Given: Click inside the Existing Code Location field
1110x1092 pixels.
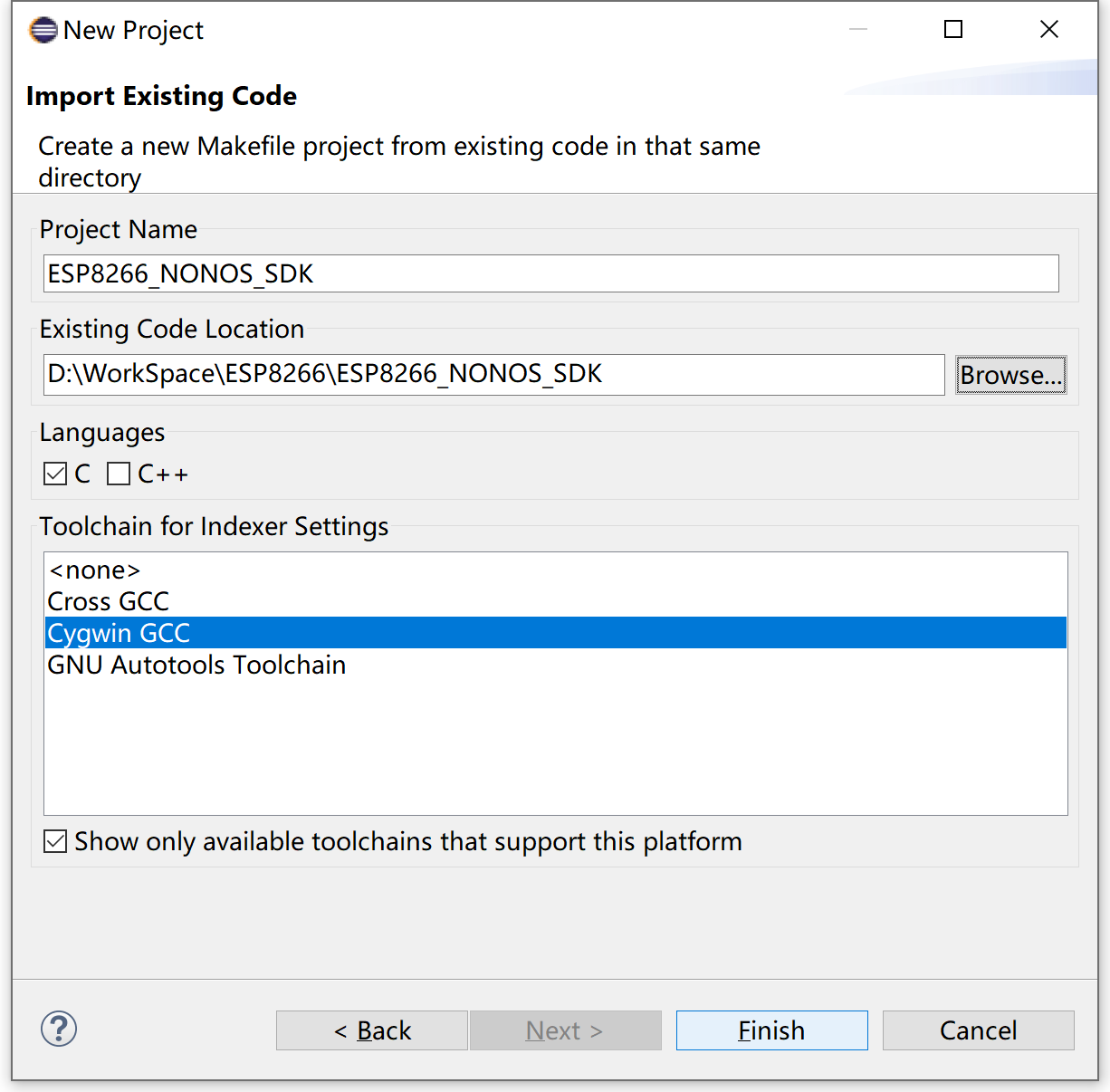Looking at the screenshot, I should 493,374.
